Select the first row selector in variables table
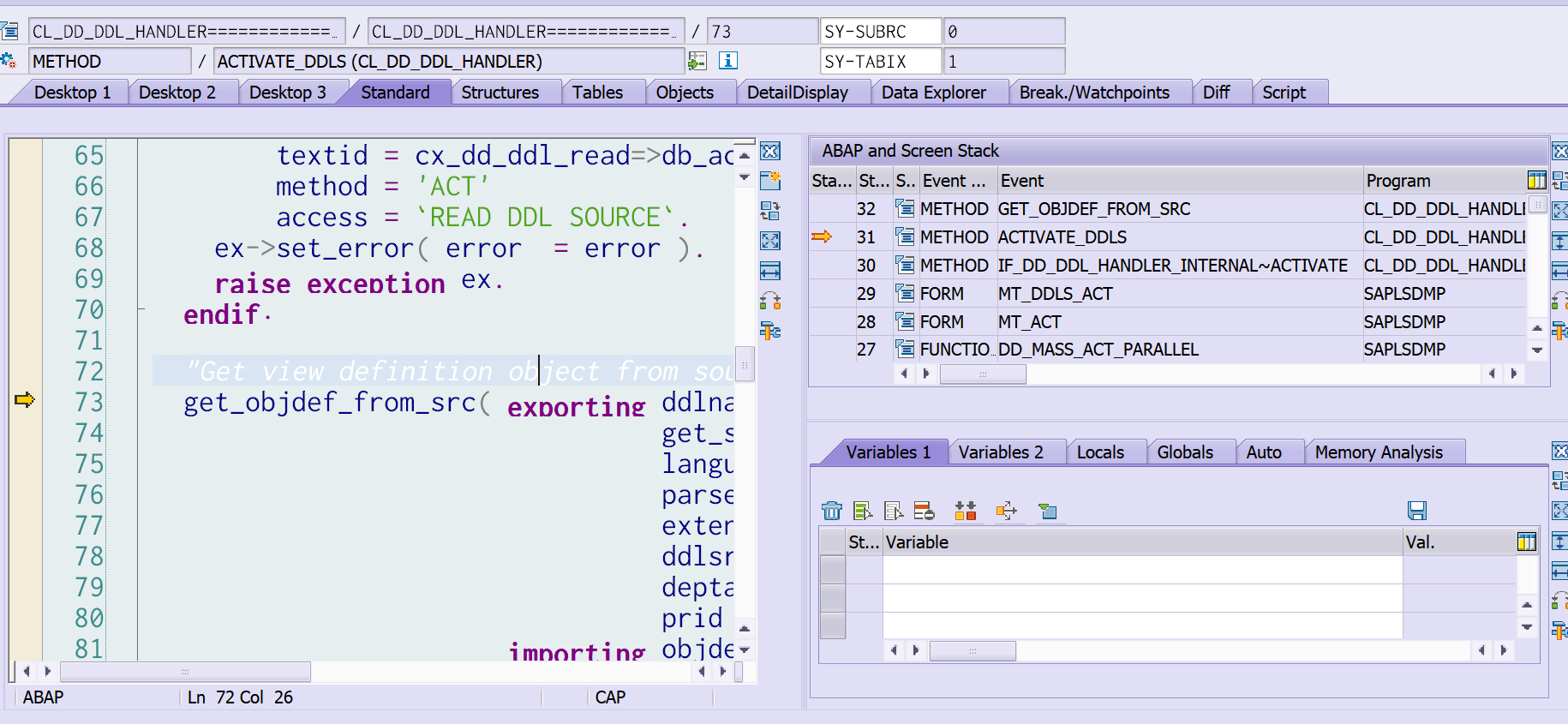 click(x=833, y=570)
